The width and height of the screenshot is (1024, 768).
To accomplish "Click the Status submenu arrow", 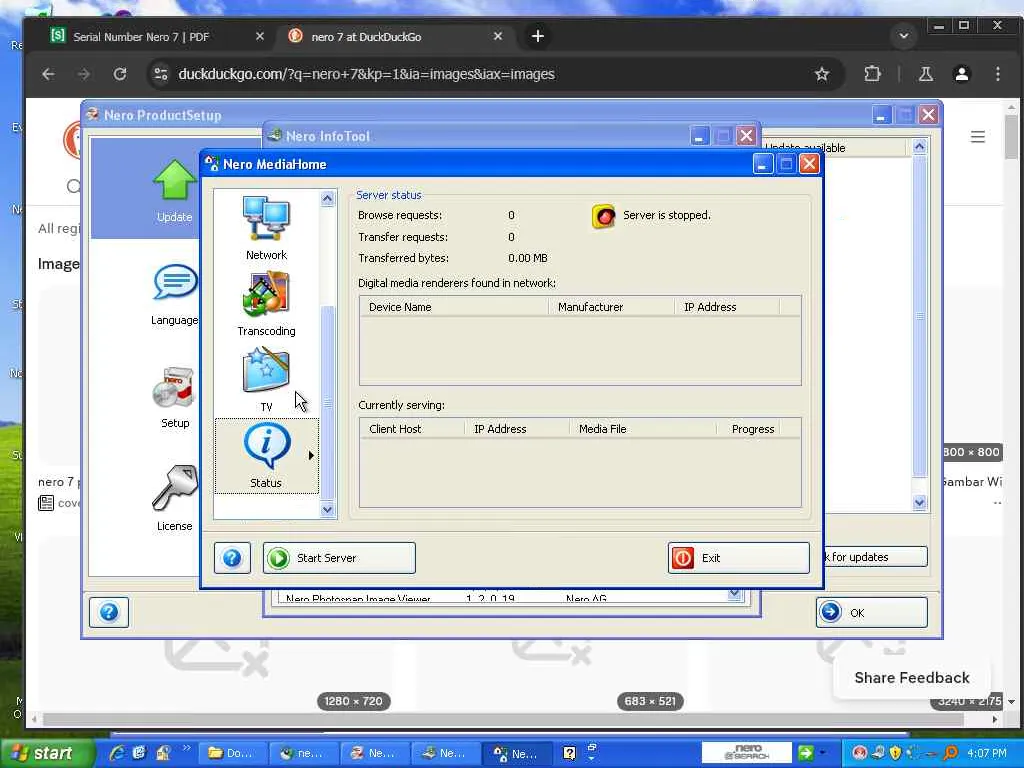I will pyautogui.click(x=312, y=455).
